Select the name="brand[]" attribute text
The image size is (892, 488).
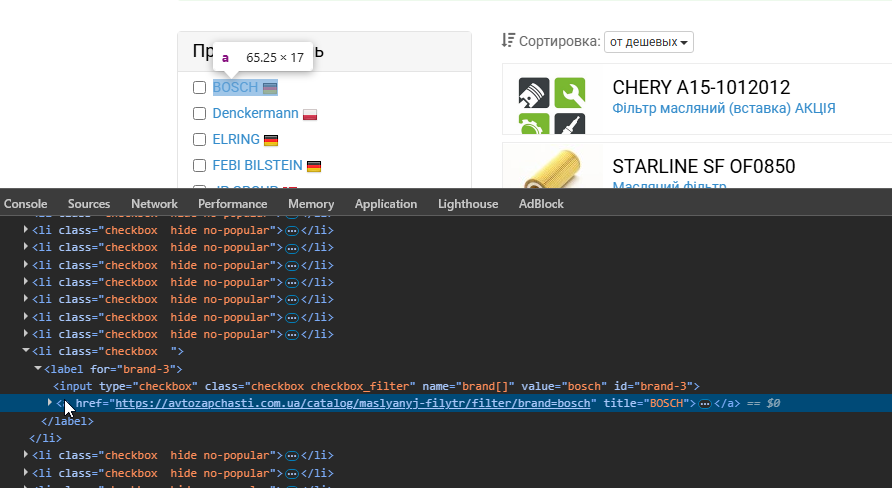[x=468, y=386]
